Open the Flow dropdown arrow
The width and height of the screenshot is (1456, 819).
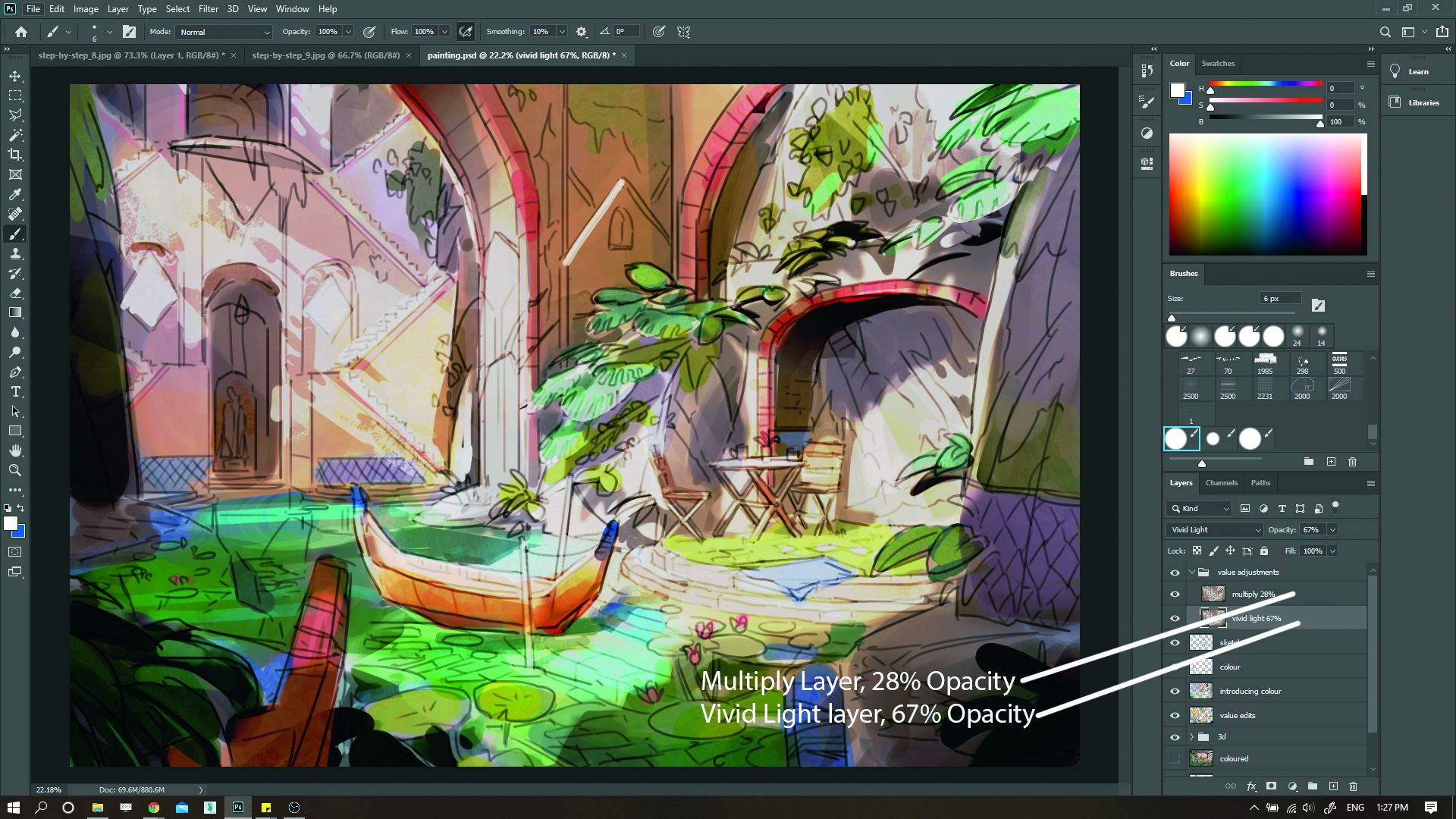coord(444,32)
